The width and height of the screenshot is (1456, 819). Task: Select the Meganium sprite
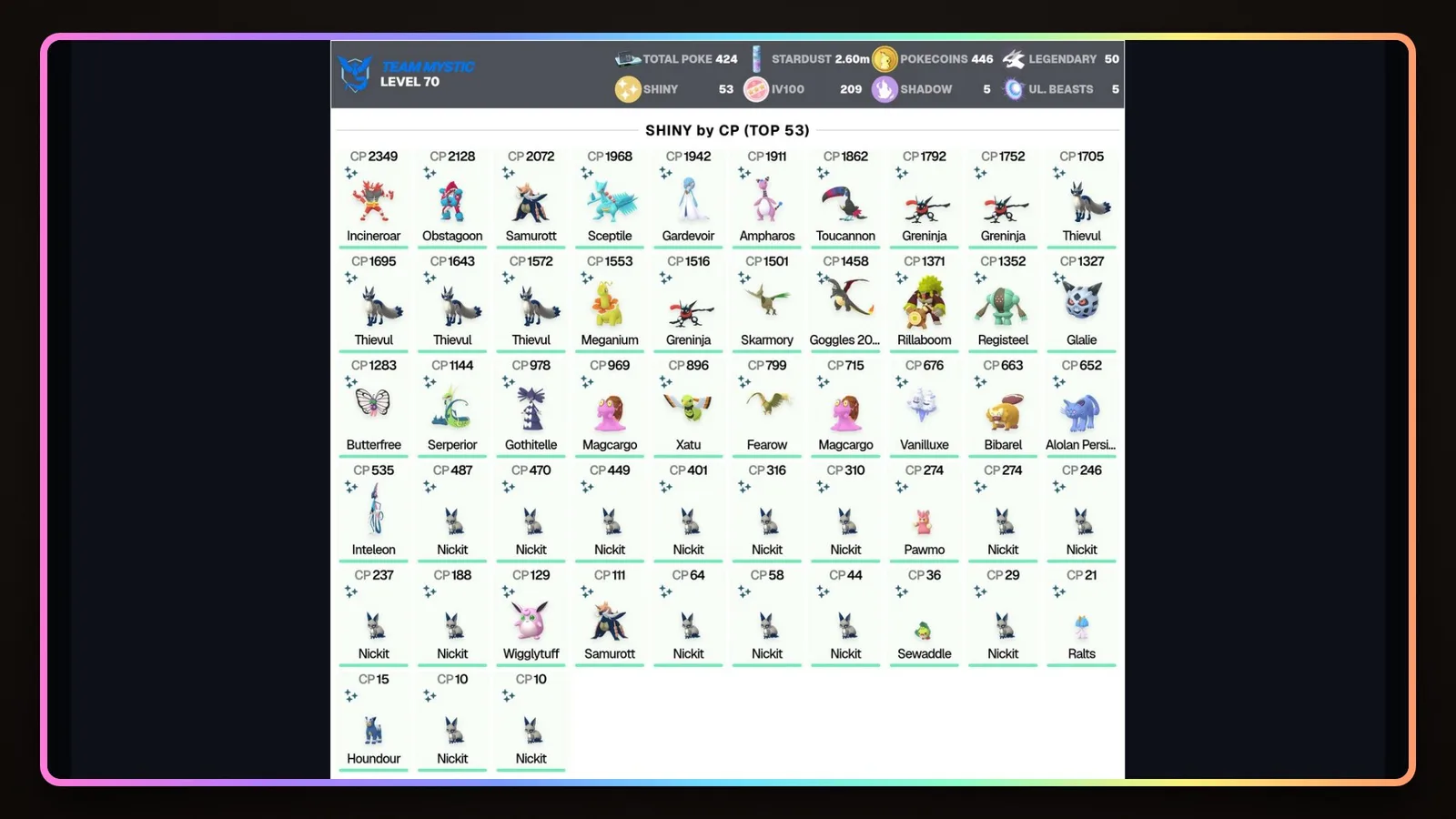610,304
